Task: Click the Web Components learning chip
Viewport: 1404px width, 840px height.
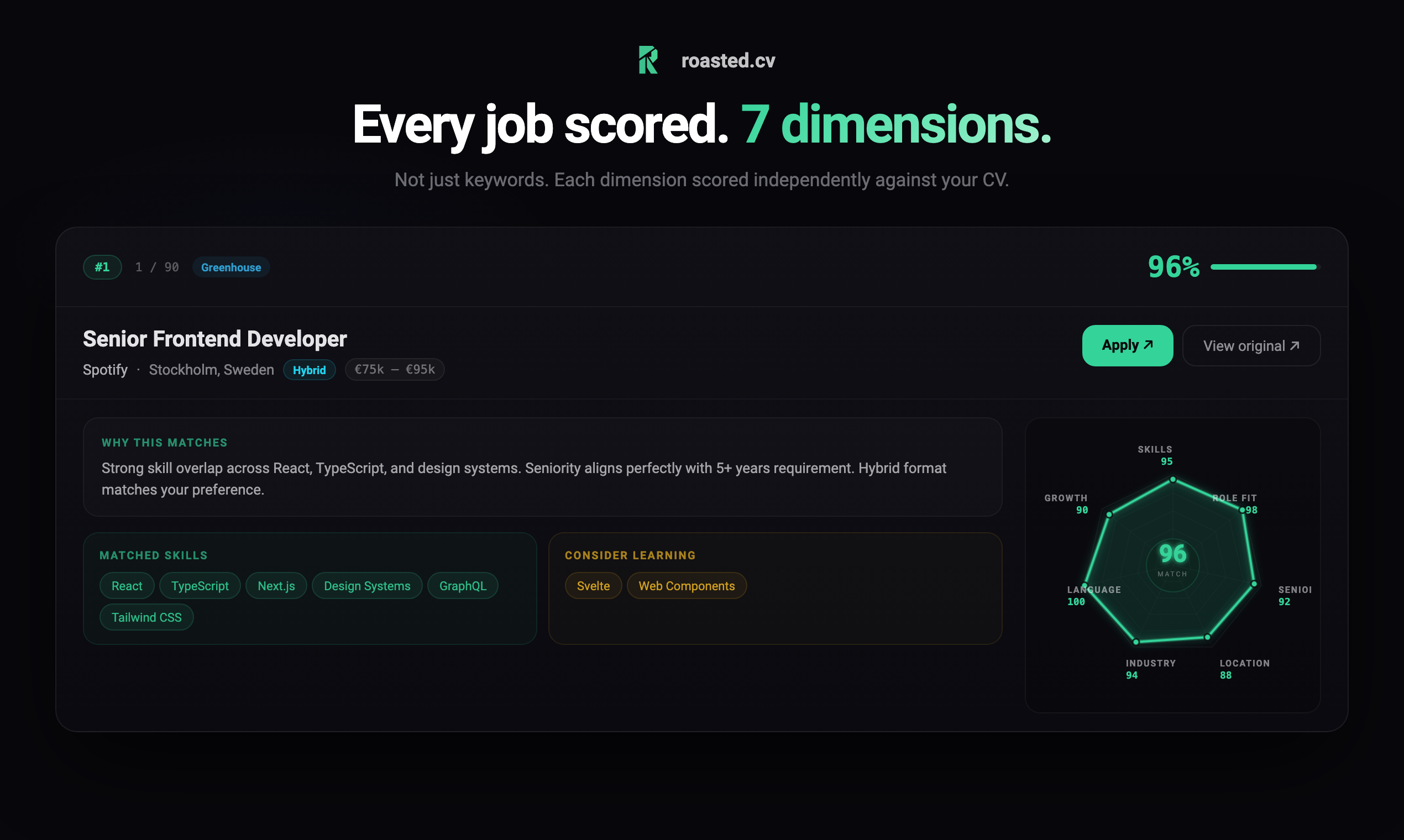Action: click(x=686, y=586)
